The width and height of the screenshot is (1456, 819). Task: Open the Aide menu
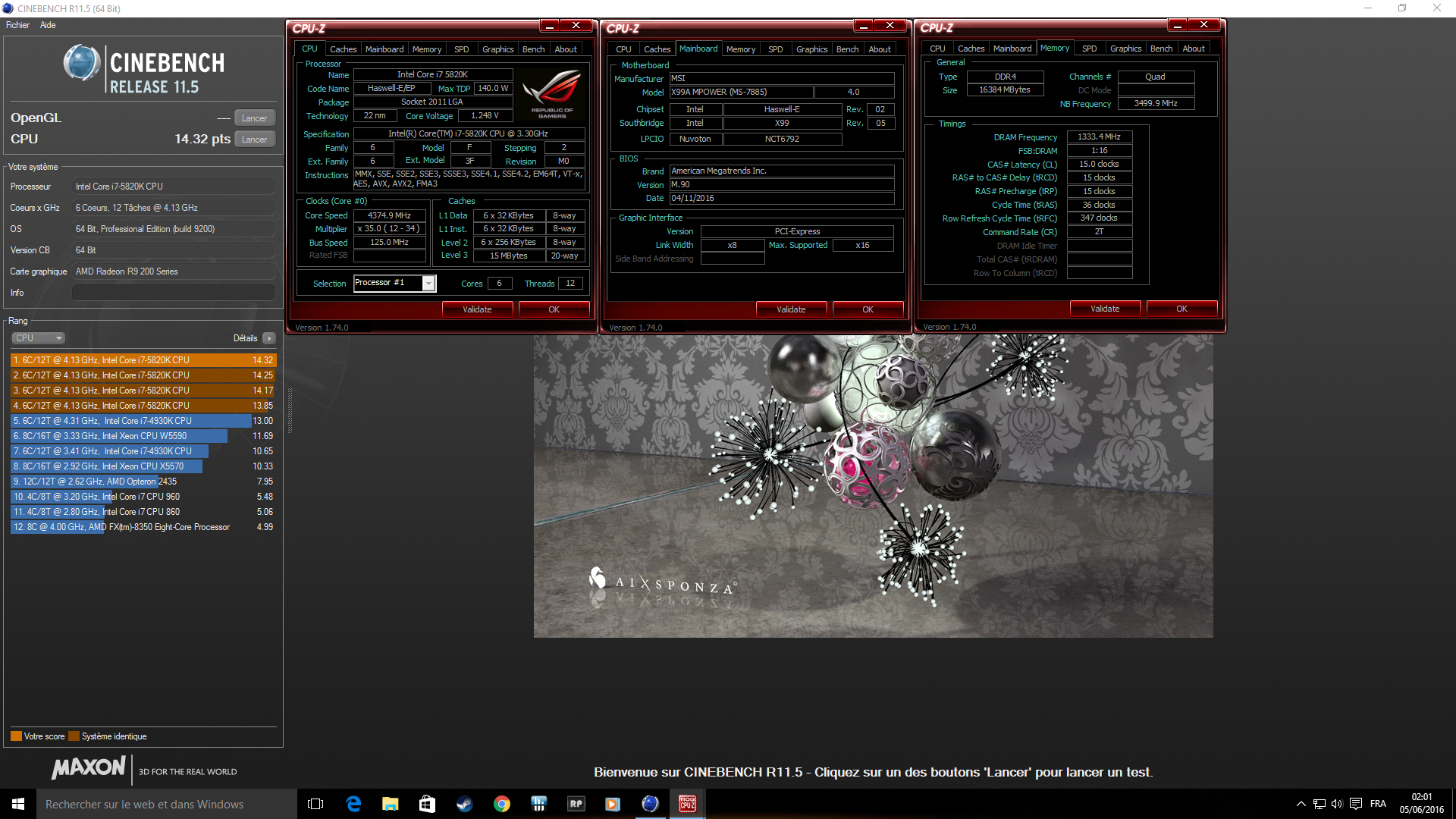(48, 25)
